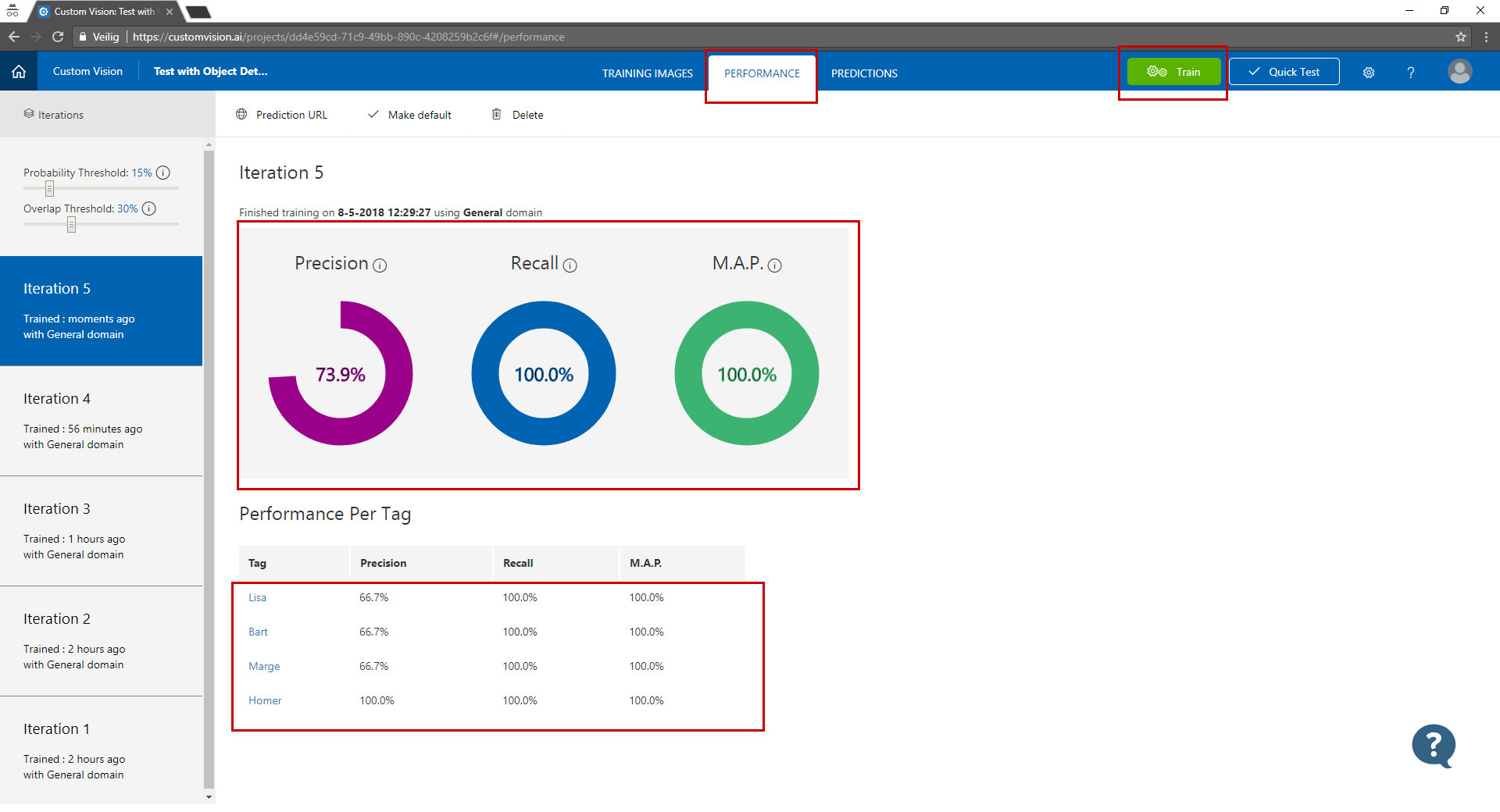The height and width of the screenshot is (812, 1500).
Task: Switch to Performance tab
Action: [x=762, y=73]
